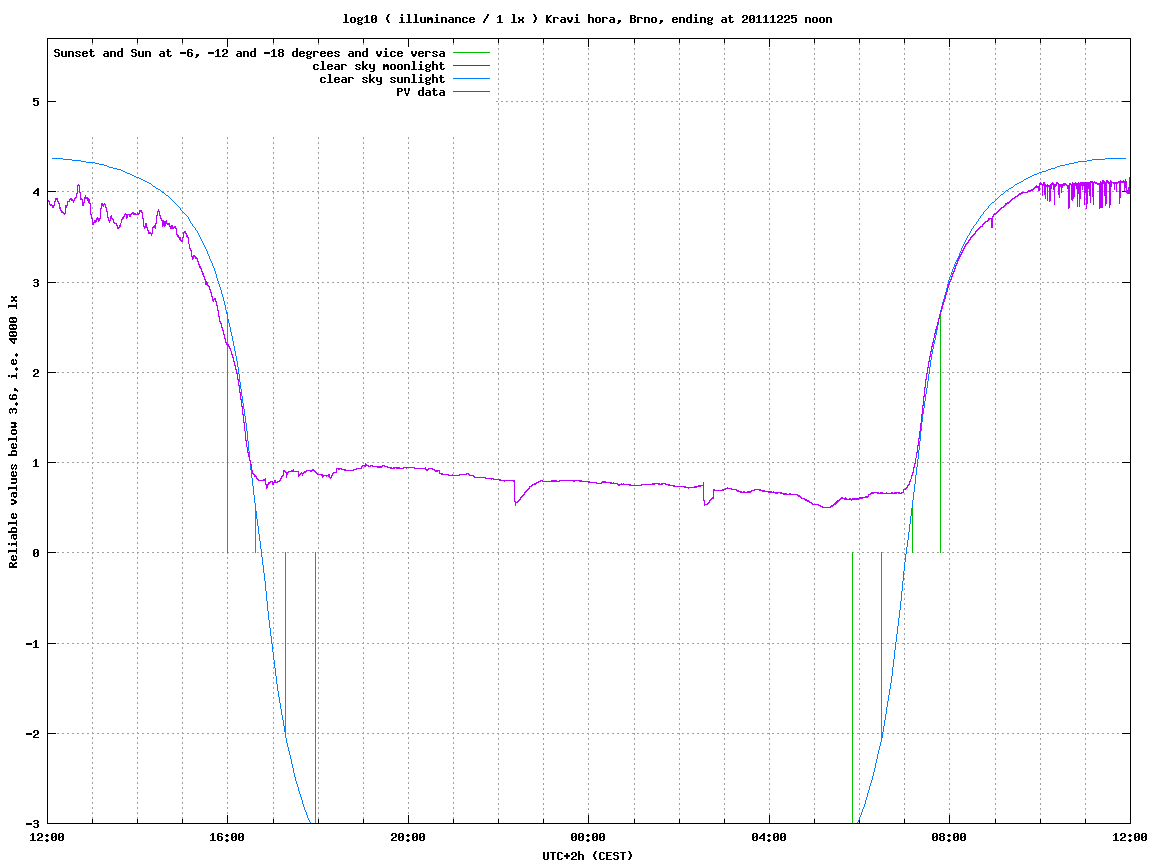Image resolution: width=1151 pixels, height=863 pixels.
Task: Click the green sunrise marker line near 08:00
Action: 940,433
